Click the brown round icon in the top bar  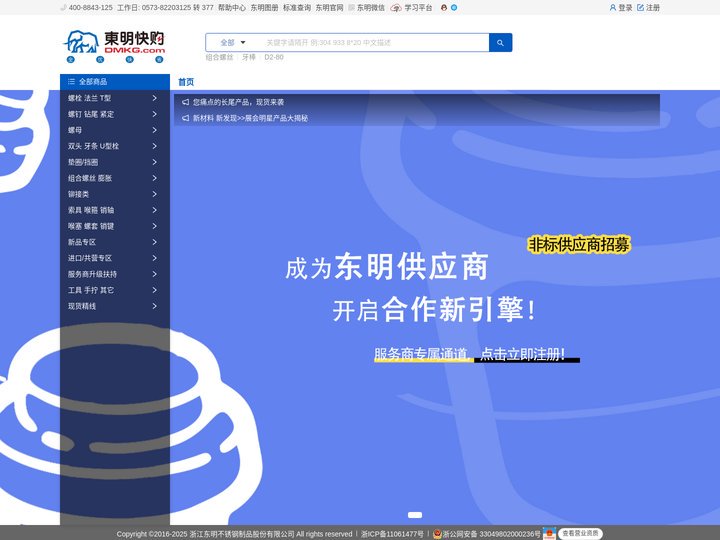444,8
